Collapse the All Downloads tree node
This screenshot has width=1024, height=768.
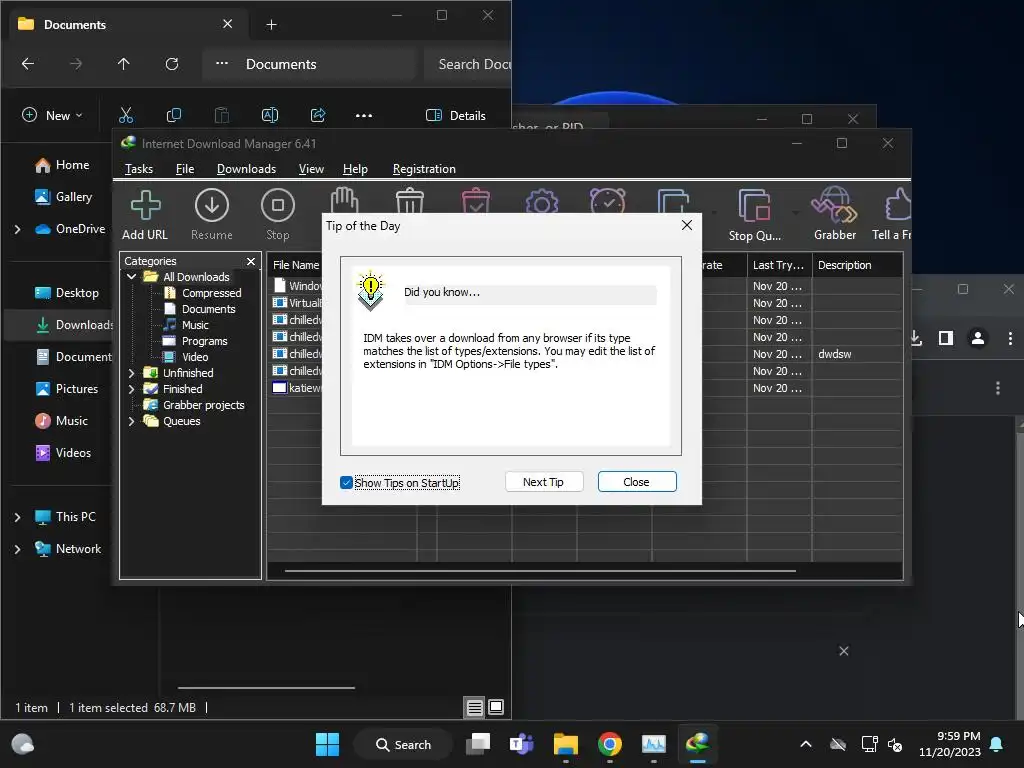click(x=131, y=277)
